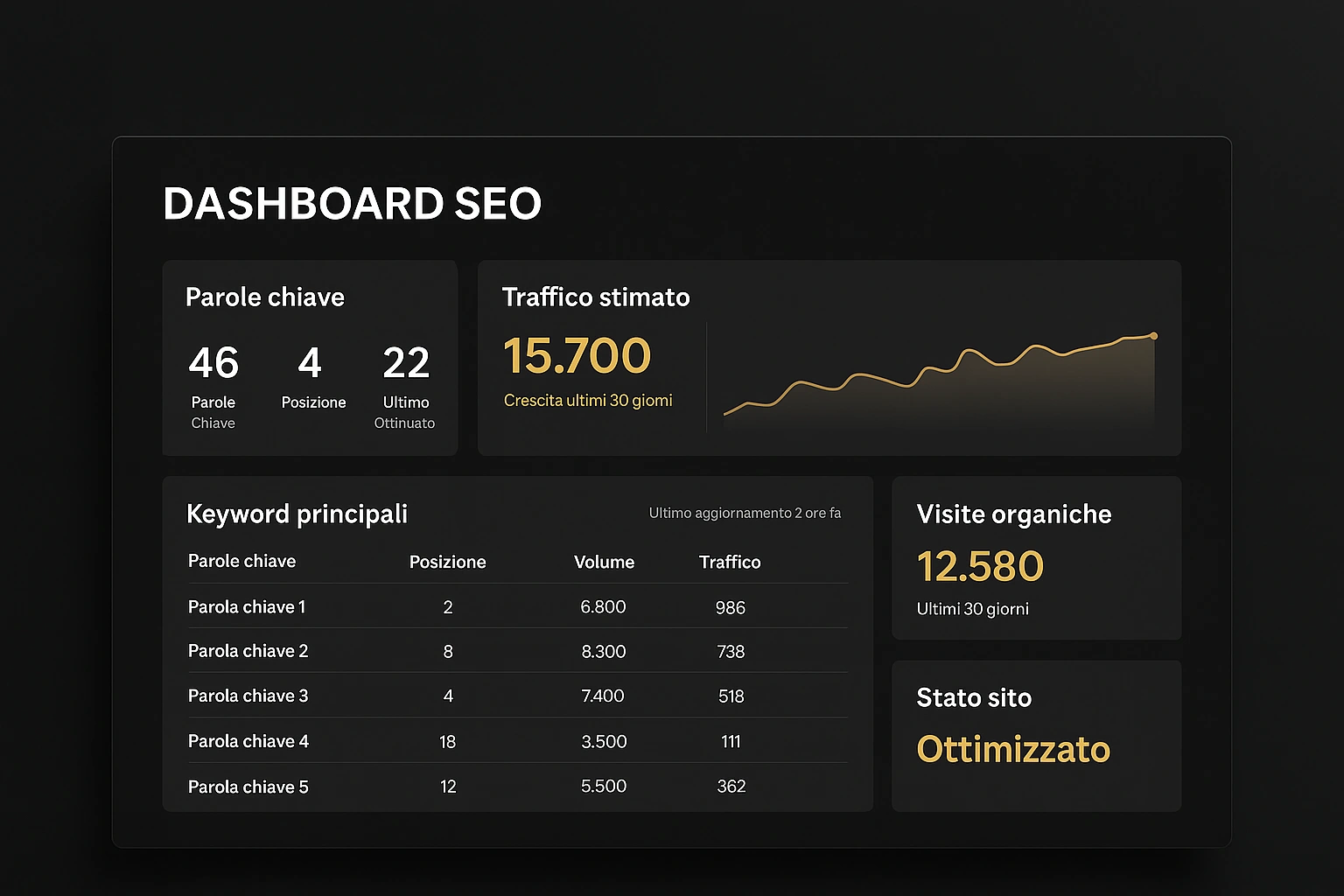This screenshot has width=1344, height=896.
Task: Sort by the Posizione column header
Action: 447,562
